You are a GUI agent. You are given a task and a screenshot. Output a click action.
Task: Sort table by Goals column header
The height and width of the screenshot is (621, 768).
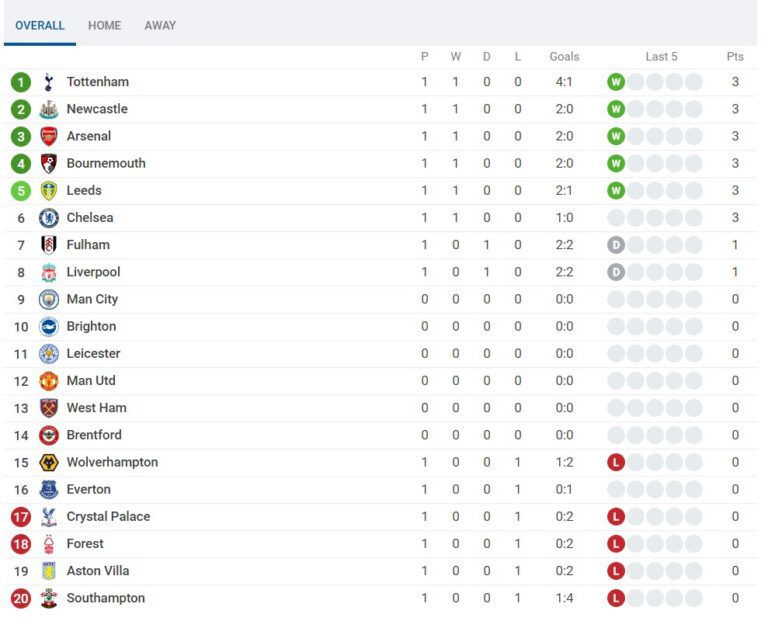click(x=564, y=57)
